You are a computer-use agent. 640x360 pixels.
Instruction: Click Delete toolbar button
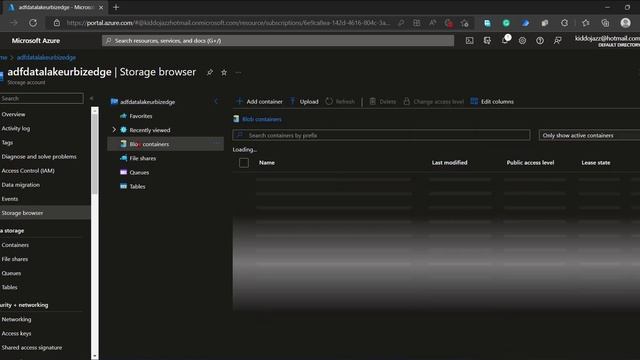pyautogui.click(x=382, y=101)
